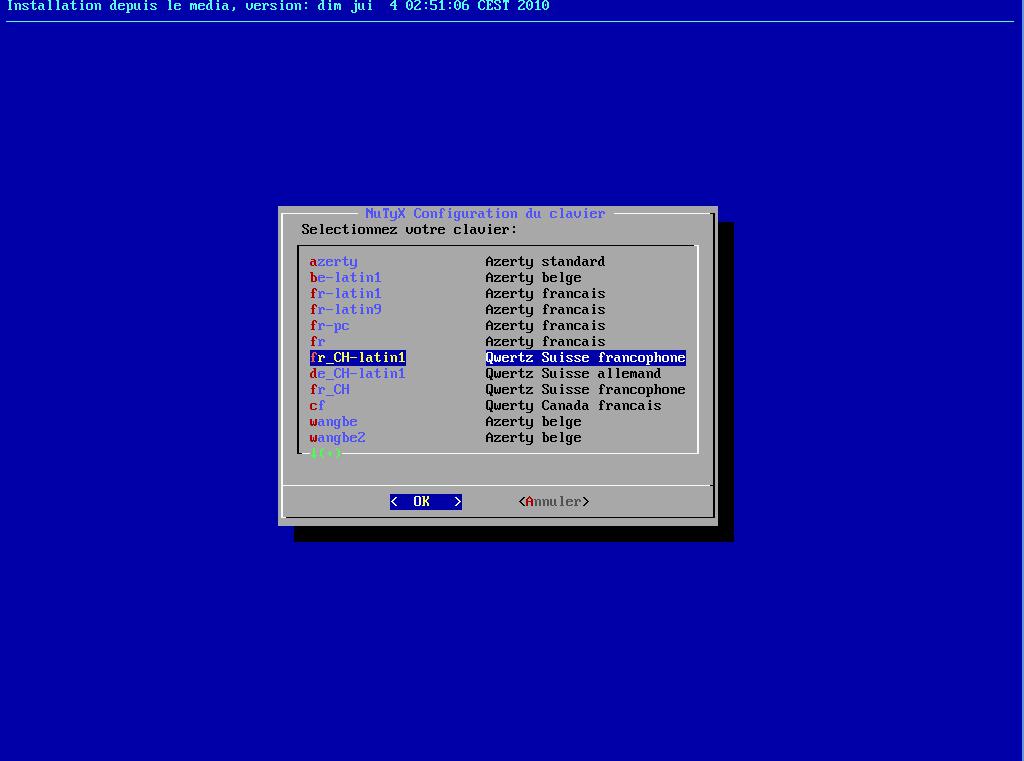Choose de_CH-latin1 Swiss German layout
The height and width of the screenshot is (761, 1024).
497,374
